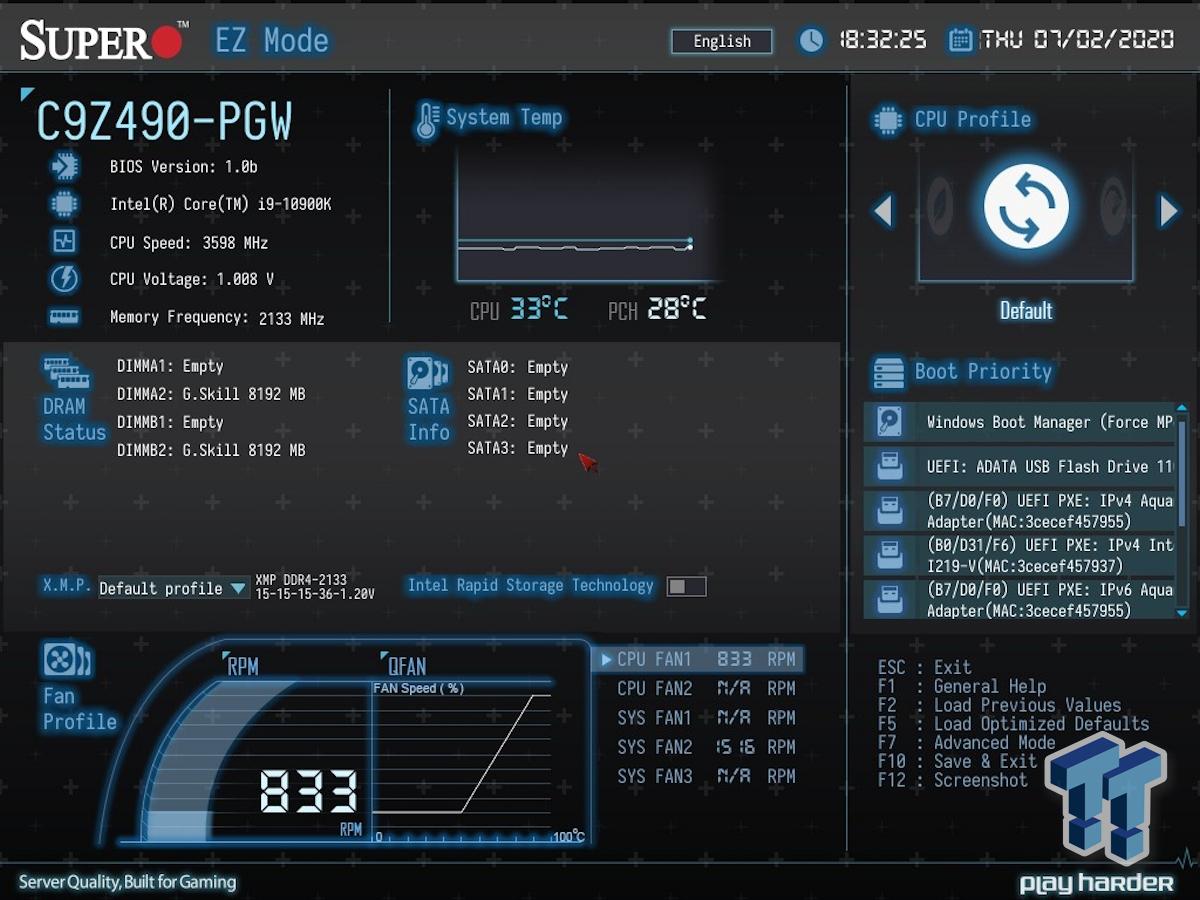Click the F1 : General Help shortcut text

coord(962,686)
